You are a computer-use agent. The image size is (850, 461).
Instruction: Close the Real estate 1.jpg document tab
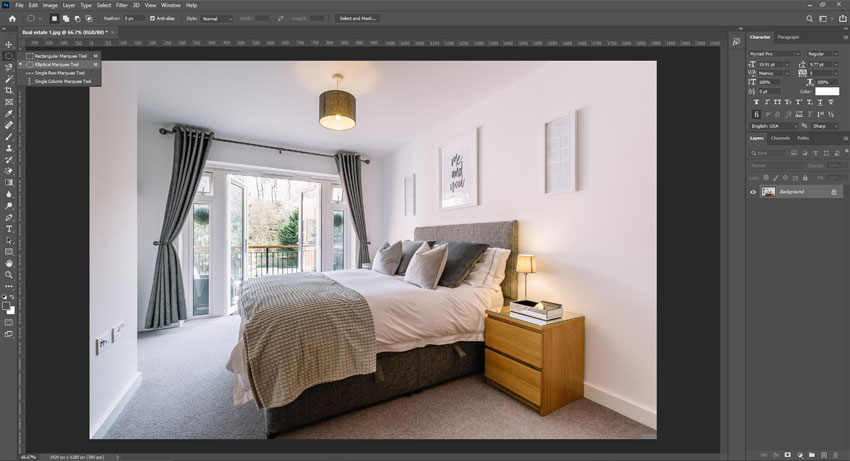click(113, 33)
